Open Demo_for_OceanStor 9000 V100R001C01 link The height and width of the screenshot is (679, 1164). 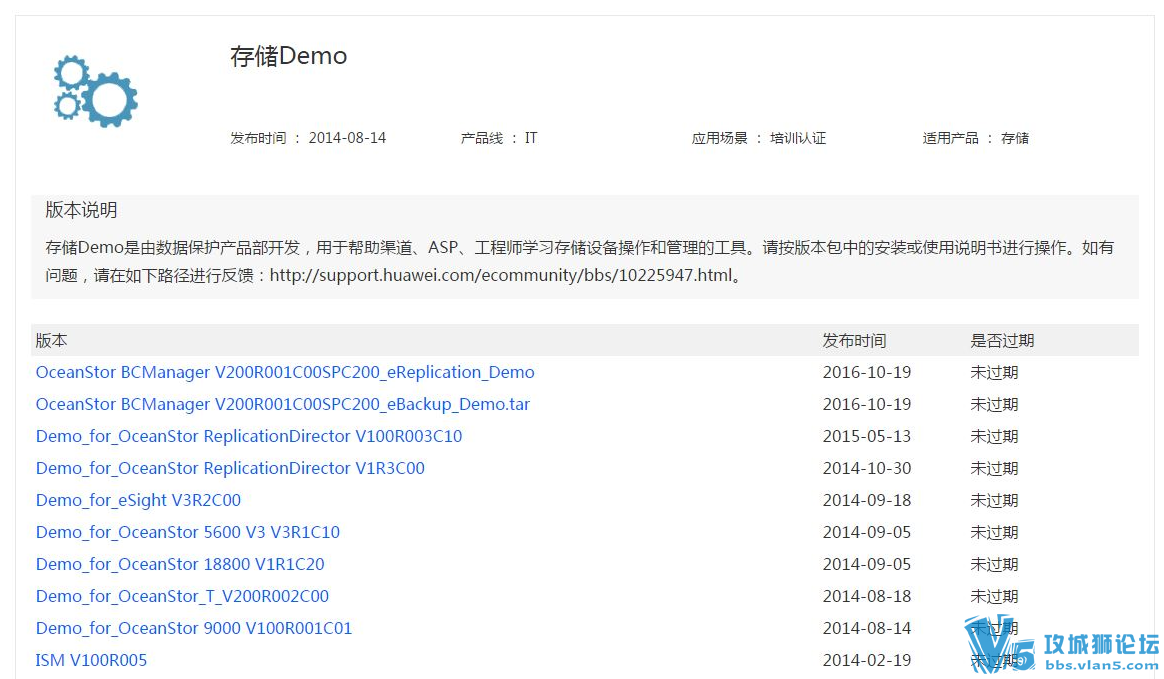[x=194, y=628]
